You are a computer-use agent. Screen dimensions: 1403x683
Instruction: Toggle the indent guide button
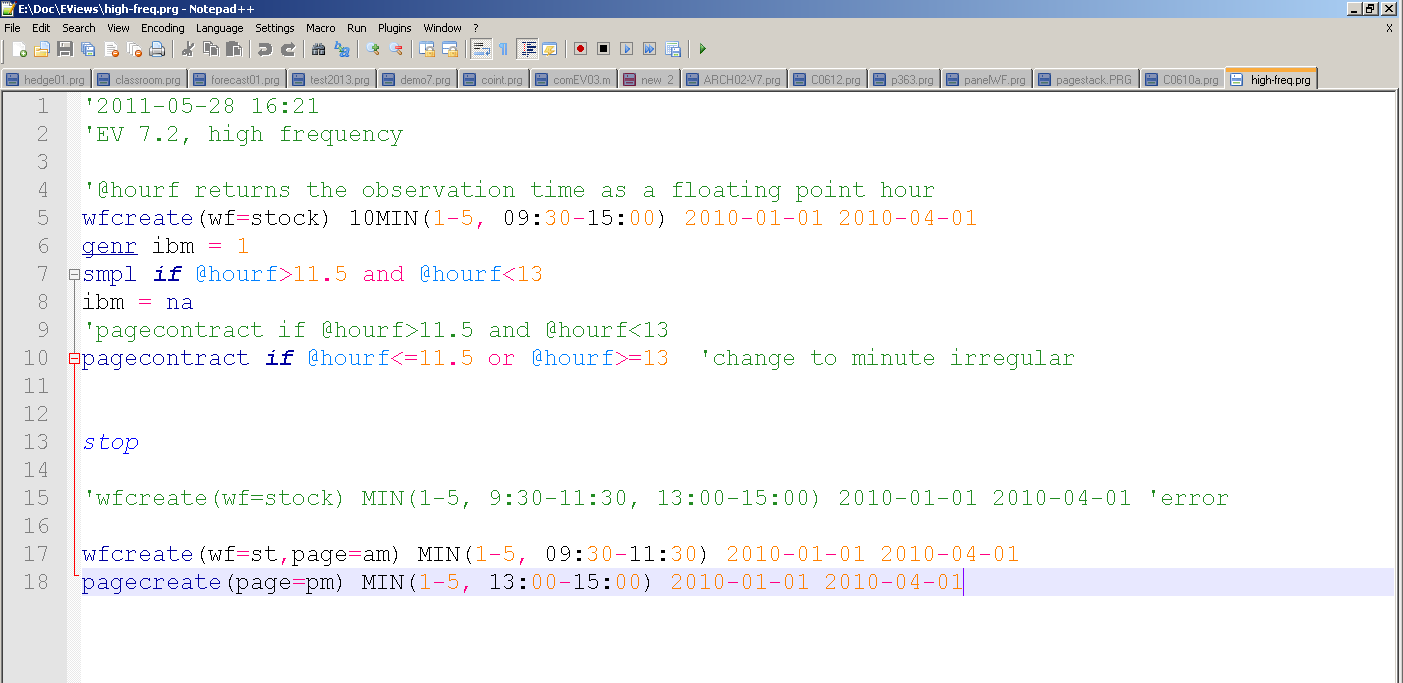[527, 49]
